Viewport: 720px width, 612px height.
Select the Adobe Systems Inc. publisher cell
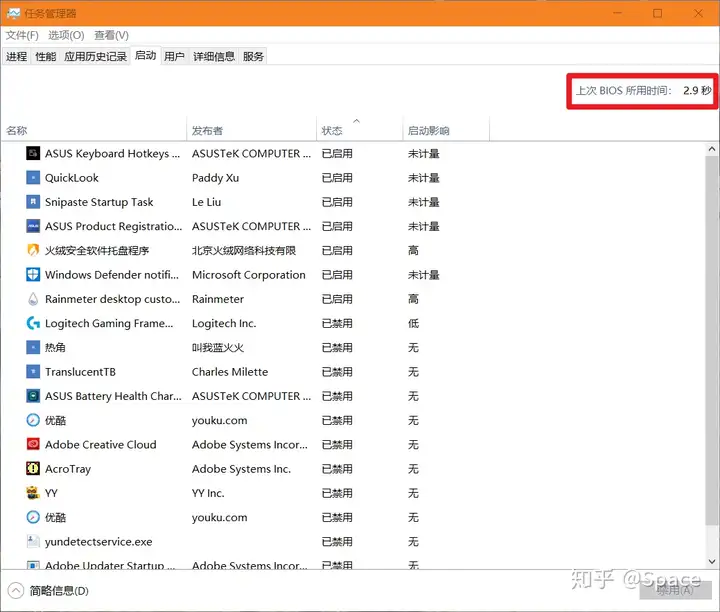pyautogui.click(x=241, y=469)
